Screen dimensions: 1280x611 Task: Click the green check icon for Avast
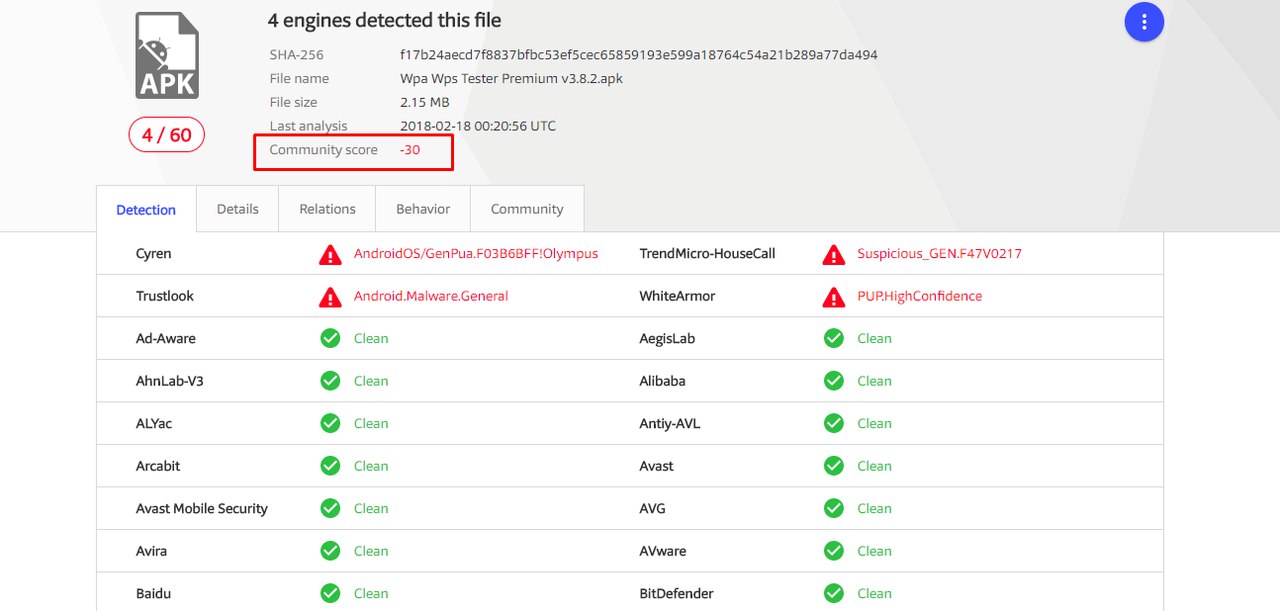[x=833, y=466]
